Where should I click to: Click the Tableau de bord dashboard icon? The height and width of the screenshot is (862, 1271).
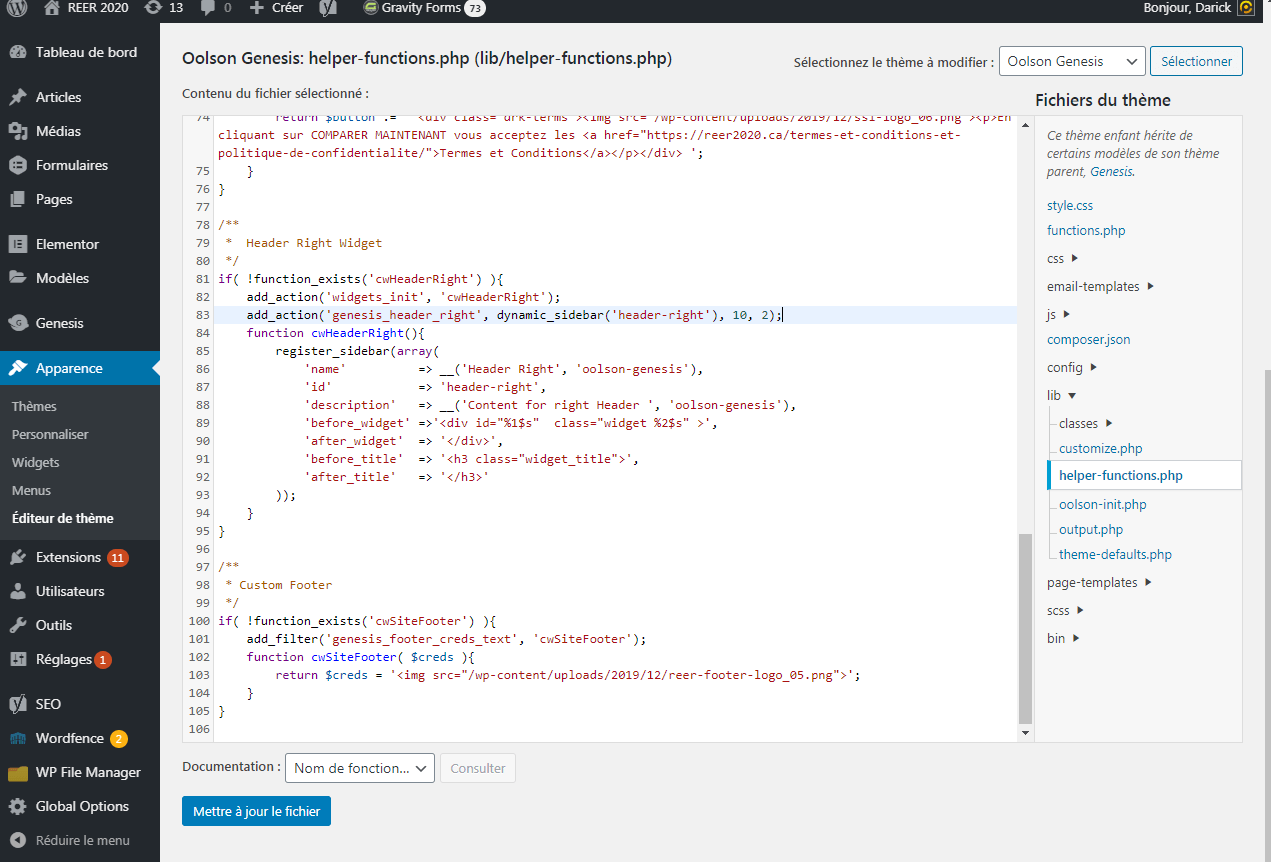(x=18, y=52)
